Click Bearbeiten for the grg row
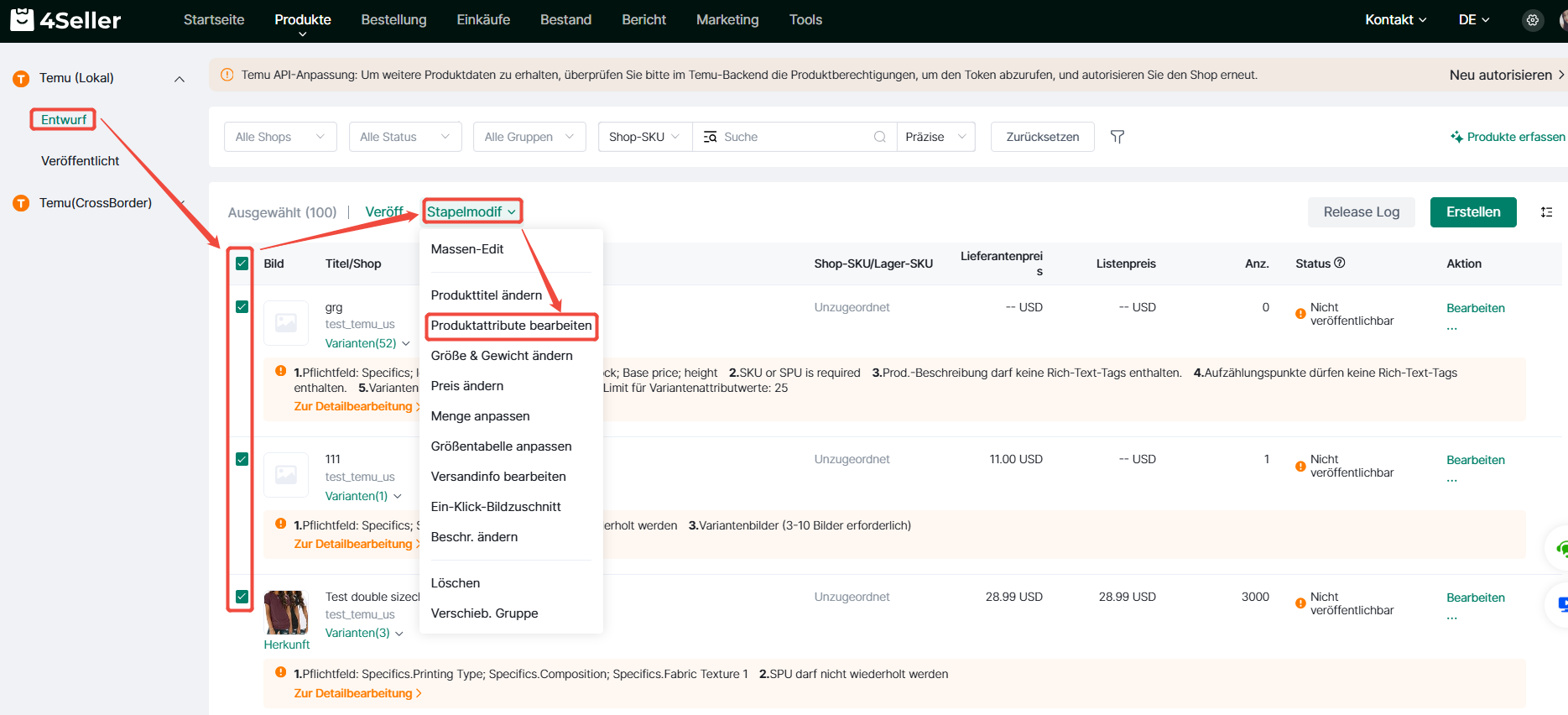1568x715 pixels. coord(1476,308)
